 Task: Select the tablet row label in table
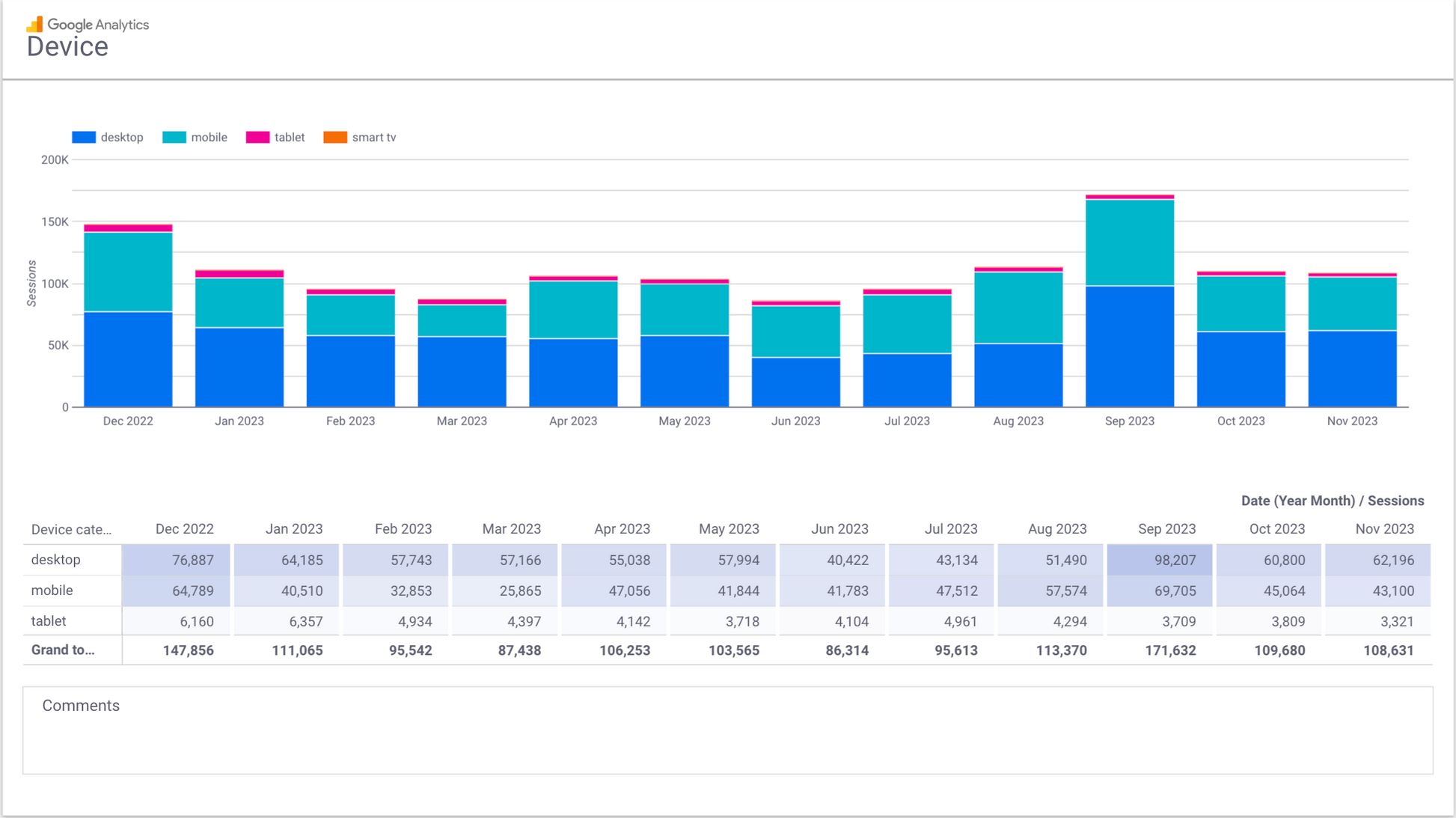pyautogui.click(x=49, y=621)
